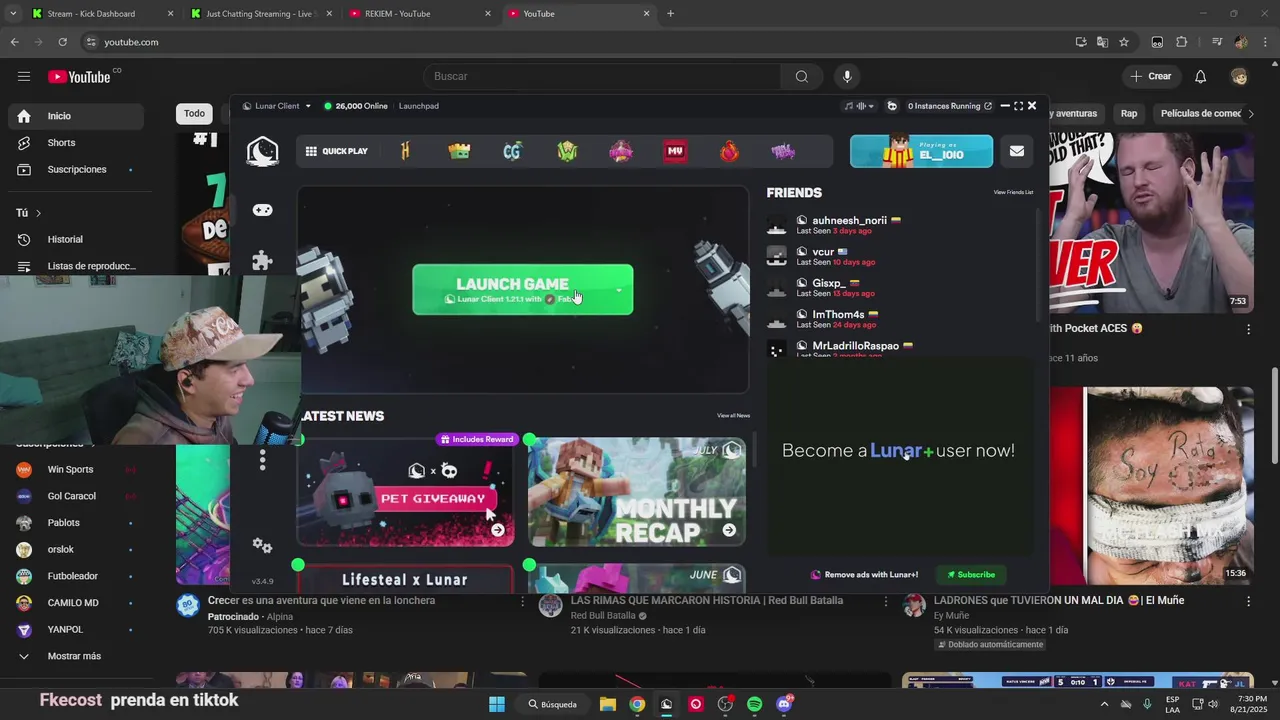Switch to the Just Chatting Streaming tab
1280x720 pixels.
pos(260,14)
